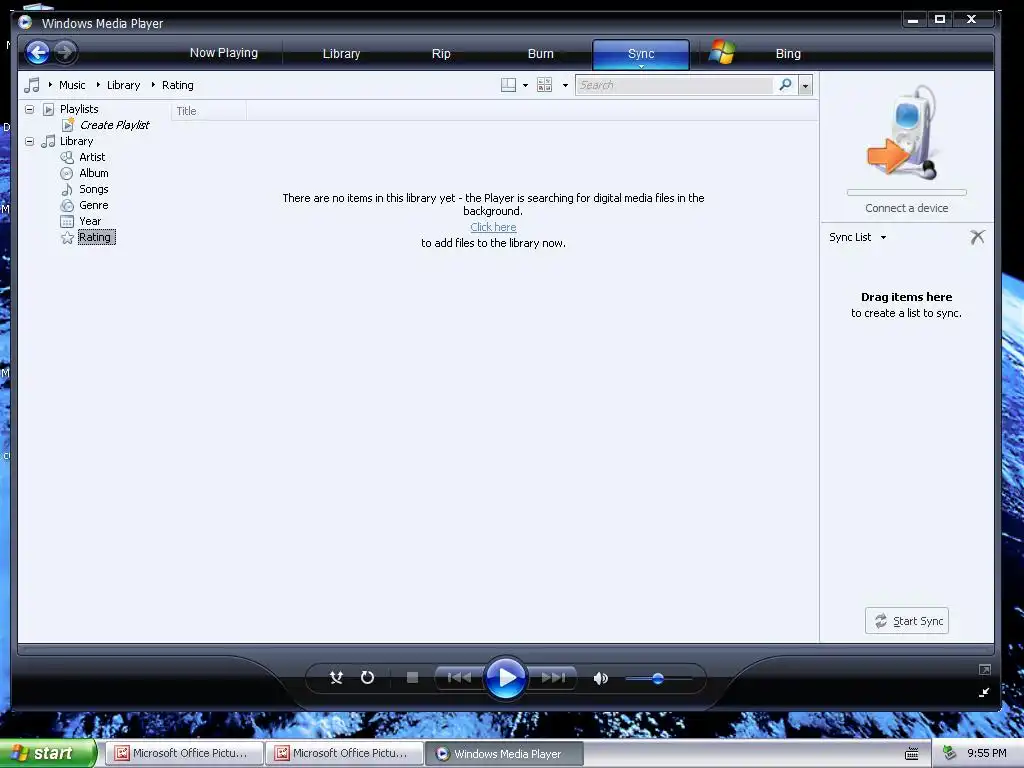
Task: Click the search magnifier icon
Action: [x=786, y=85]
